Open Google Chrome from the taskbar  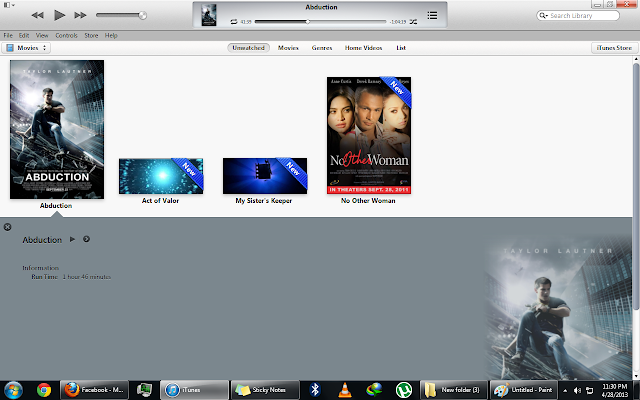pyautogui.click(x=44, y=390)
